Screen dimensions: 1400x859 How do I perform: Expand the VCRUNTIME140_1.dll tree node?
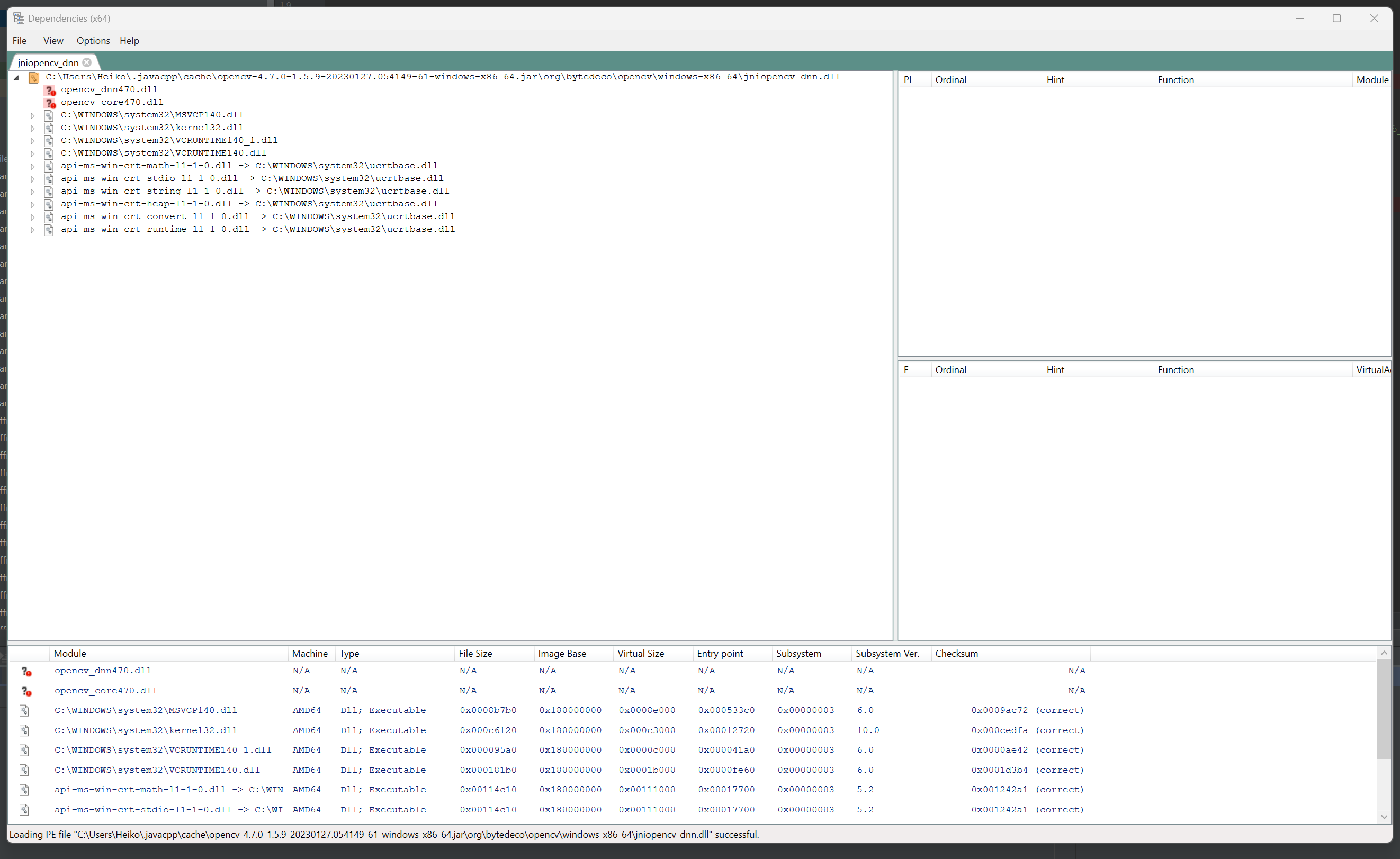coord(32,140)
